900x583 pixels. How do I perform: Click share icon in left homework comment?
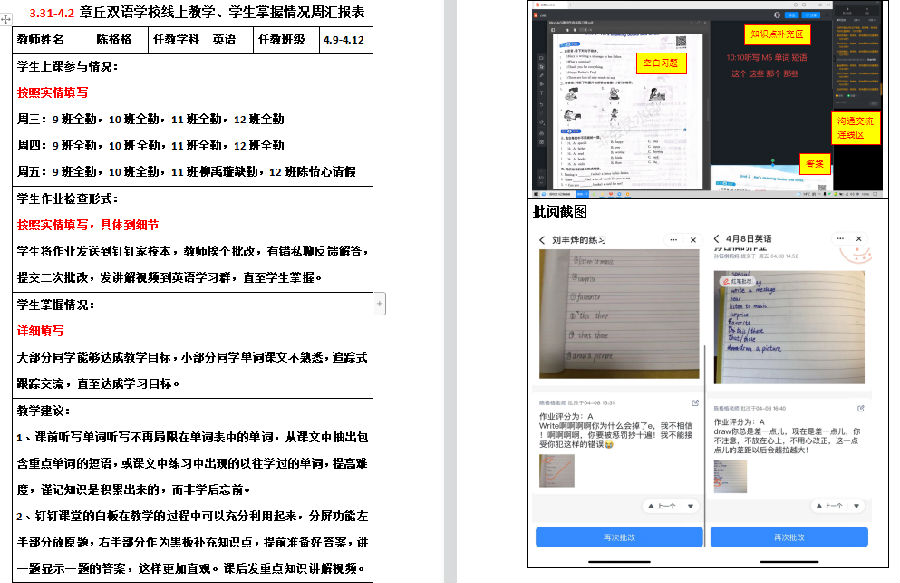[694, 403]
